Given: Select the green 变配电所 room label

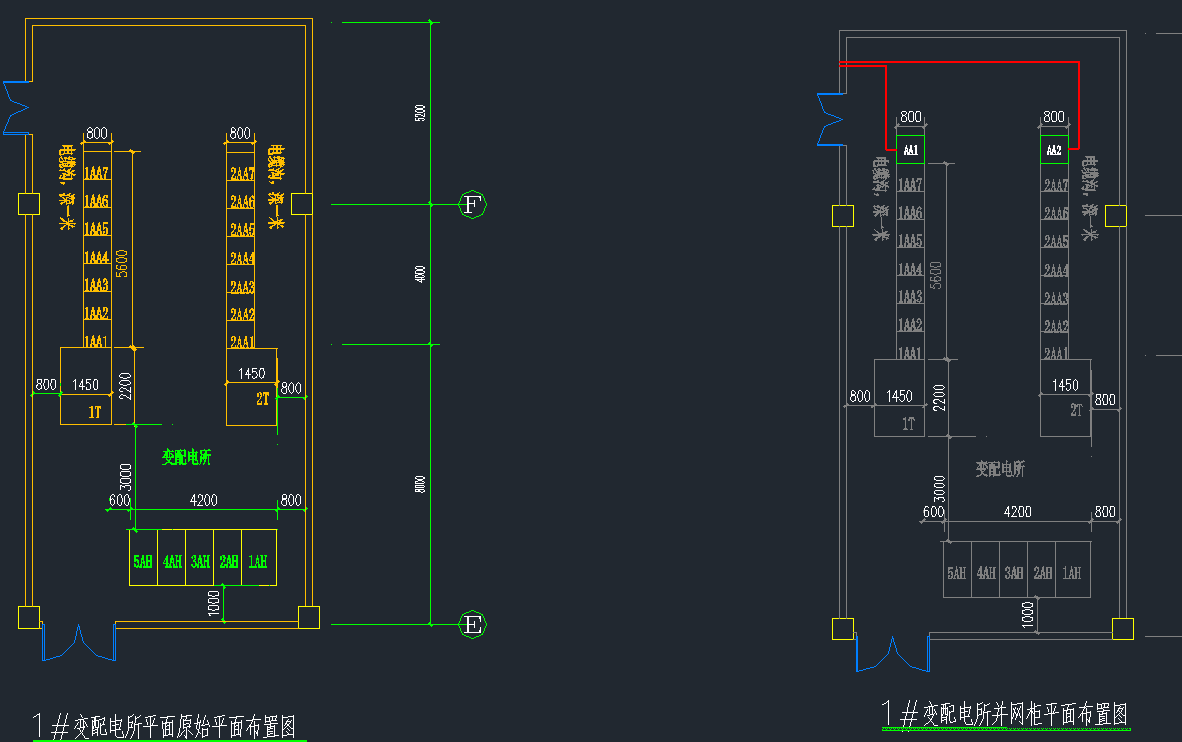Looking at the screenshot, I should pos(186,457).
